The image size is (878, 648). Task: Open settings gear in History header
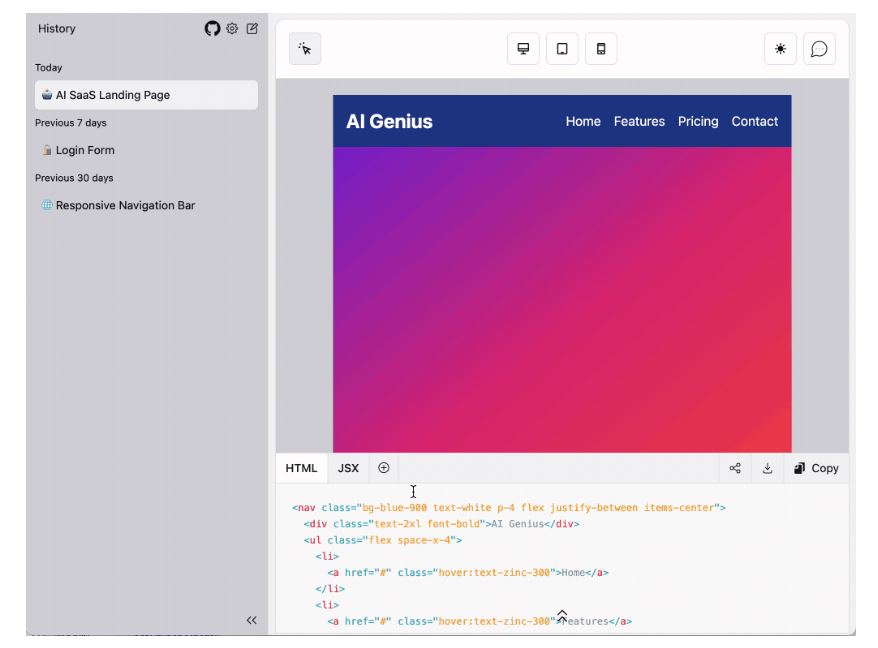(232, 29)
